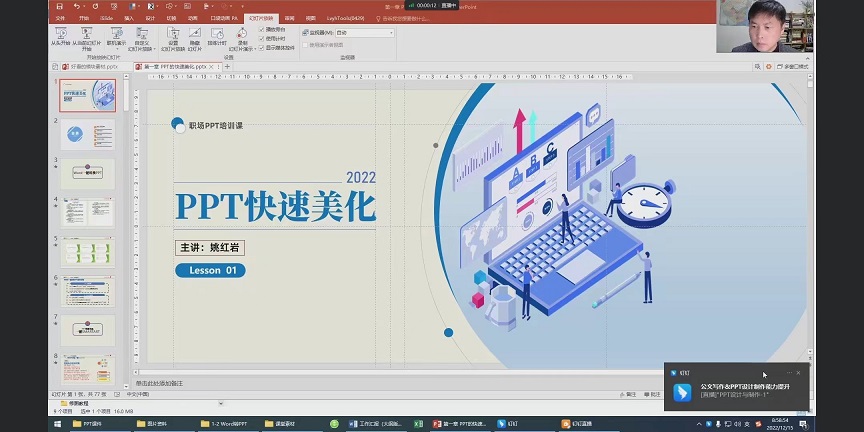Switch to the Insert ribbon tab
The image size is (864, 432).
pyautogui.click(x=128, y=18)
